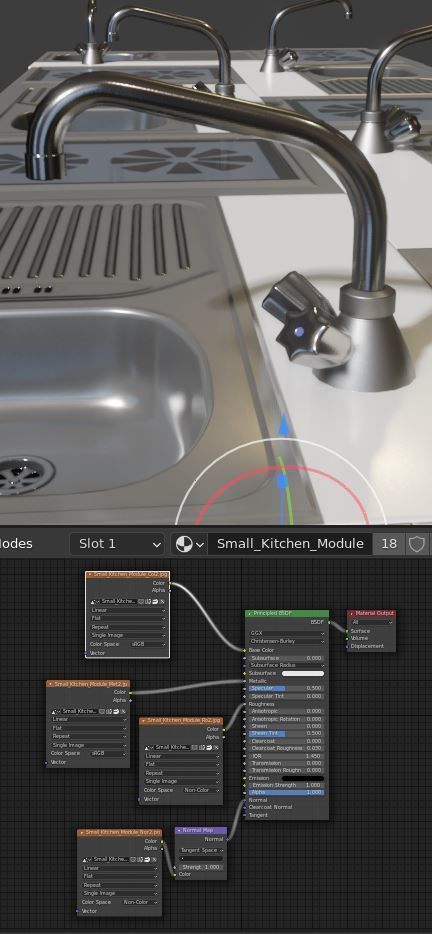Click the Clearcoat value field
Viewport: 432px width, 934px height.
(287, 741)
